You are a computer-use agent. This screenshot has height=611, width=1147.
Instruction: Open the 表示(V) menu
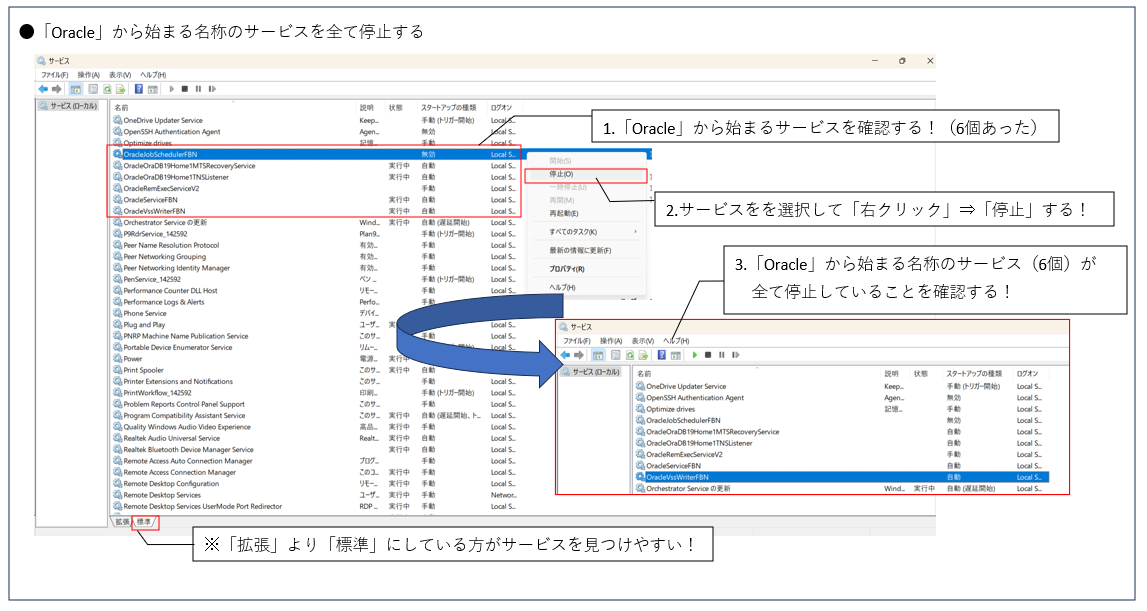tap(121, 73)
